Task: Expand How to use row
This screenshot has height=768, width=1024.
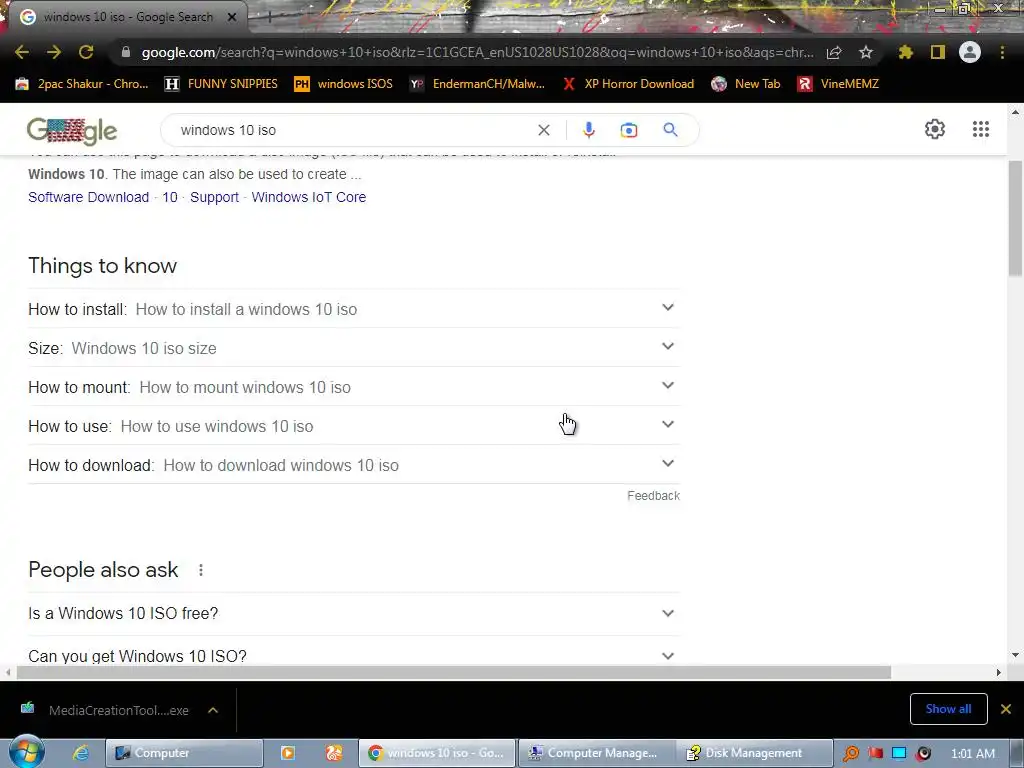Action: tap(354, 426)
